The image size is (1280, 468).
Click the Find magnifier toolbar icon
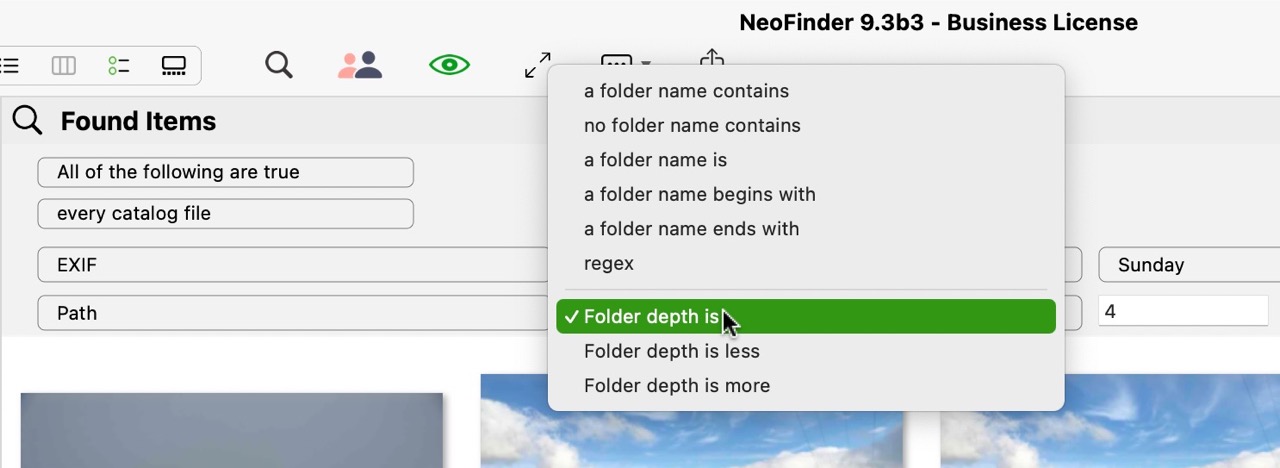pyautogui.click(x=279, y=66)
